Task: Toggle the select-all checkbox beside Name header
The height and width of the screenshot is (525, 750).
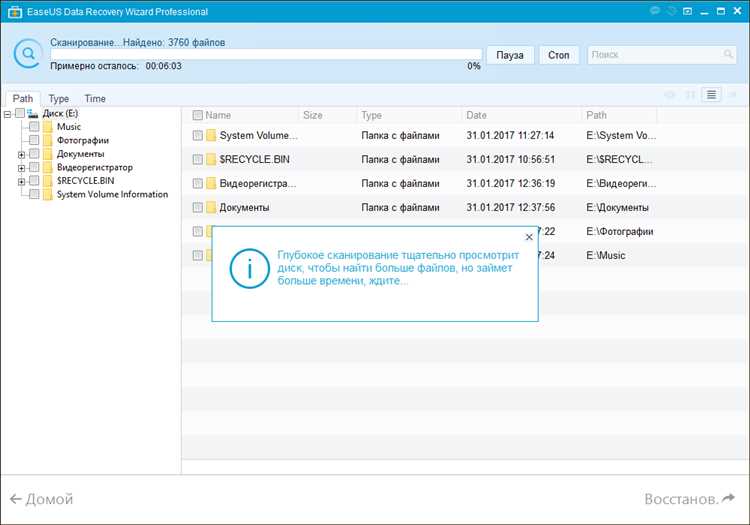Action: (x=197, y=115)
